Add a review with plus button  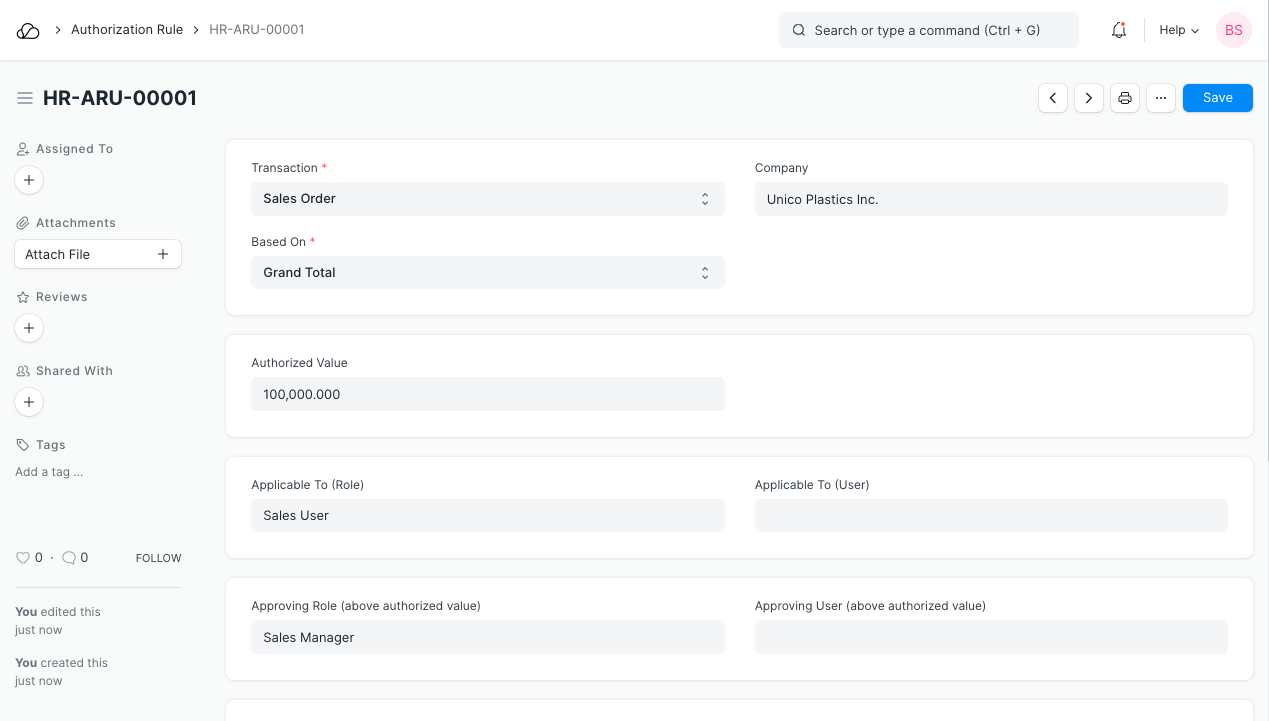29,328
